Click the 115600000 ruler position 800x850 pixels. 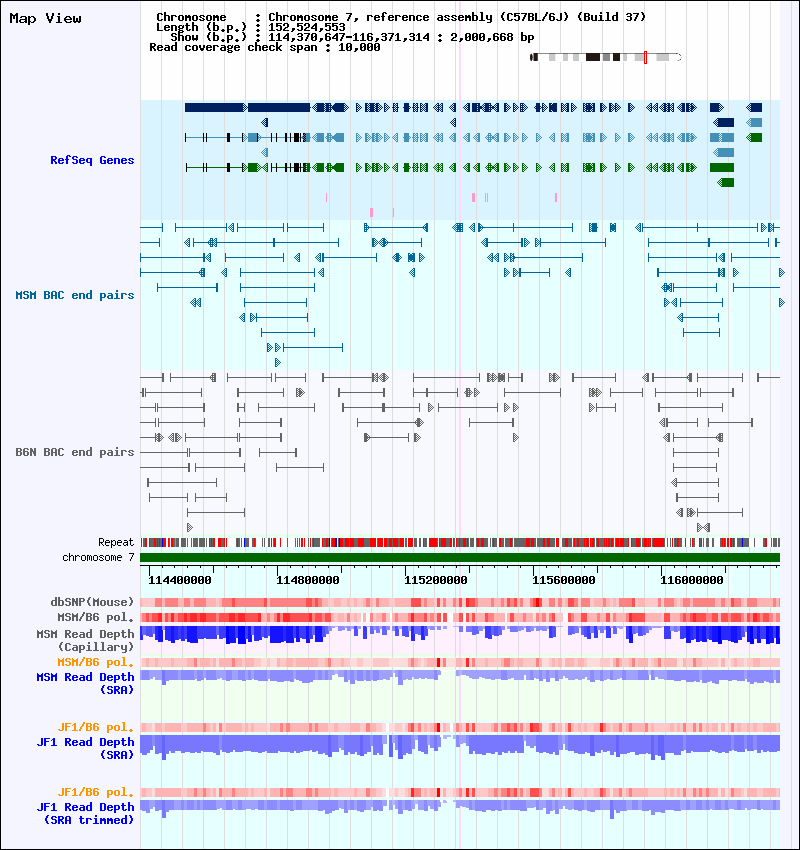click(564, 580)
